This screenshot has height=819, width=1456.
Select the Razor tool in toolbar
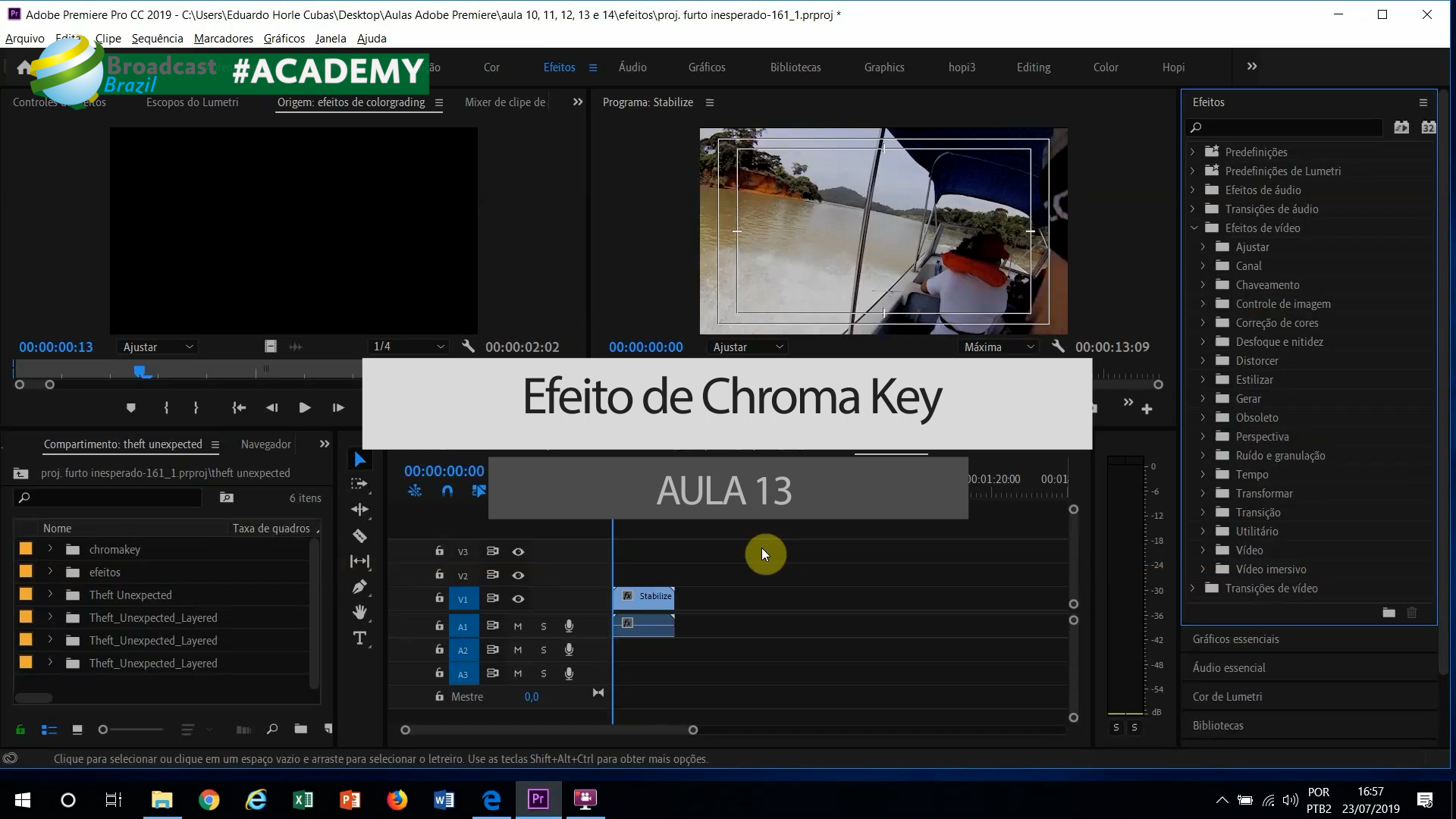coord(360,536)
